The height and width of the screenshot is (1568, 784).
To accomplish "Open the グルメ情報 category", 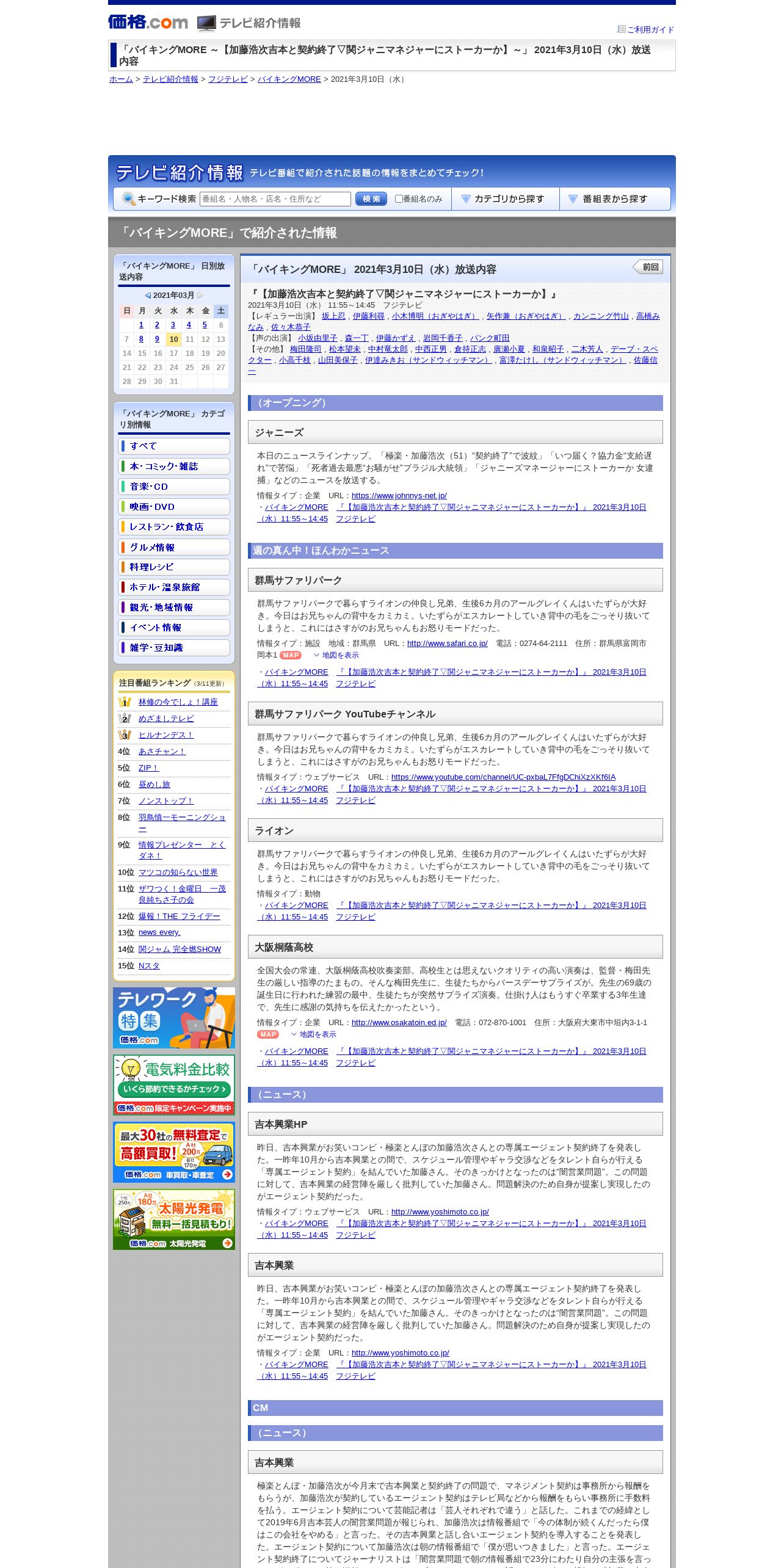I will click(x=174, y=547).
